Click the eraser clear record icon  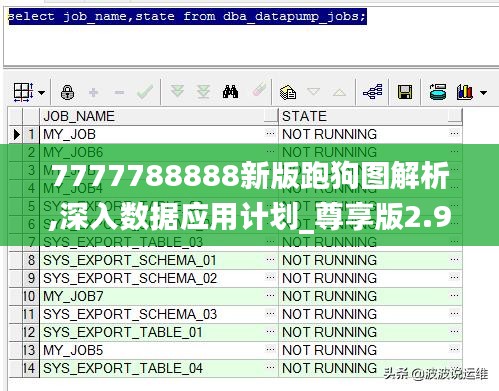(x=259, y=89)
